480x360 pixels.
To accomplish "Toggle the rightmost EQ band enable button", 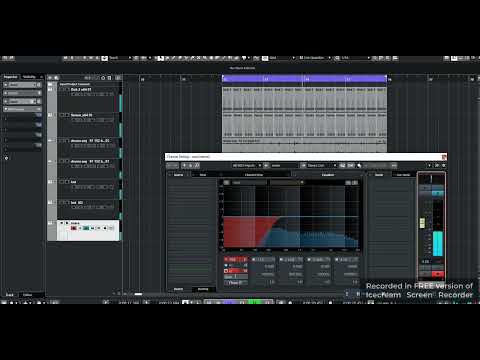I will point(337,259).
